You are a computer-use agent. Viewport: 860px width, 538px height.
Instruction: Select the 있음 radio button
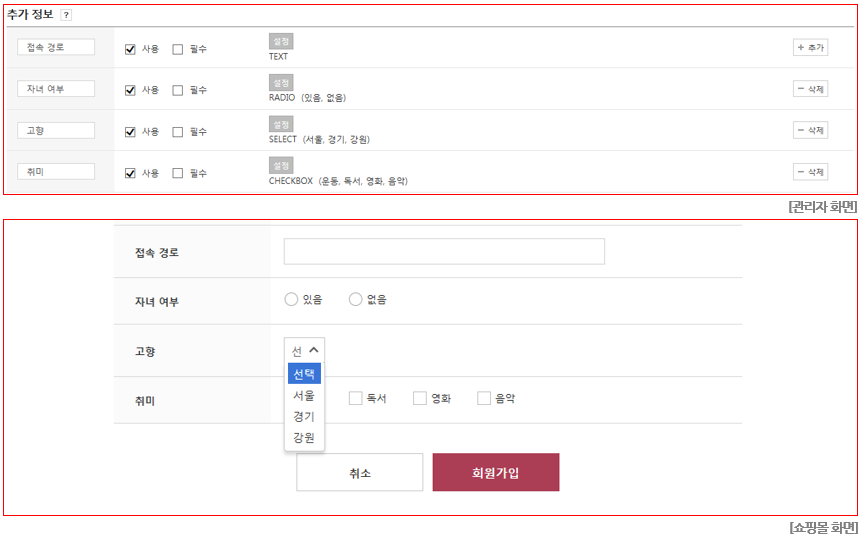(291, 299)
